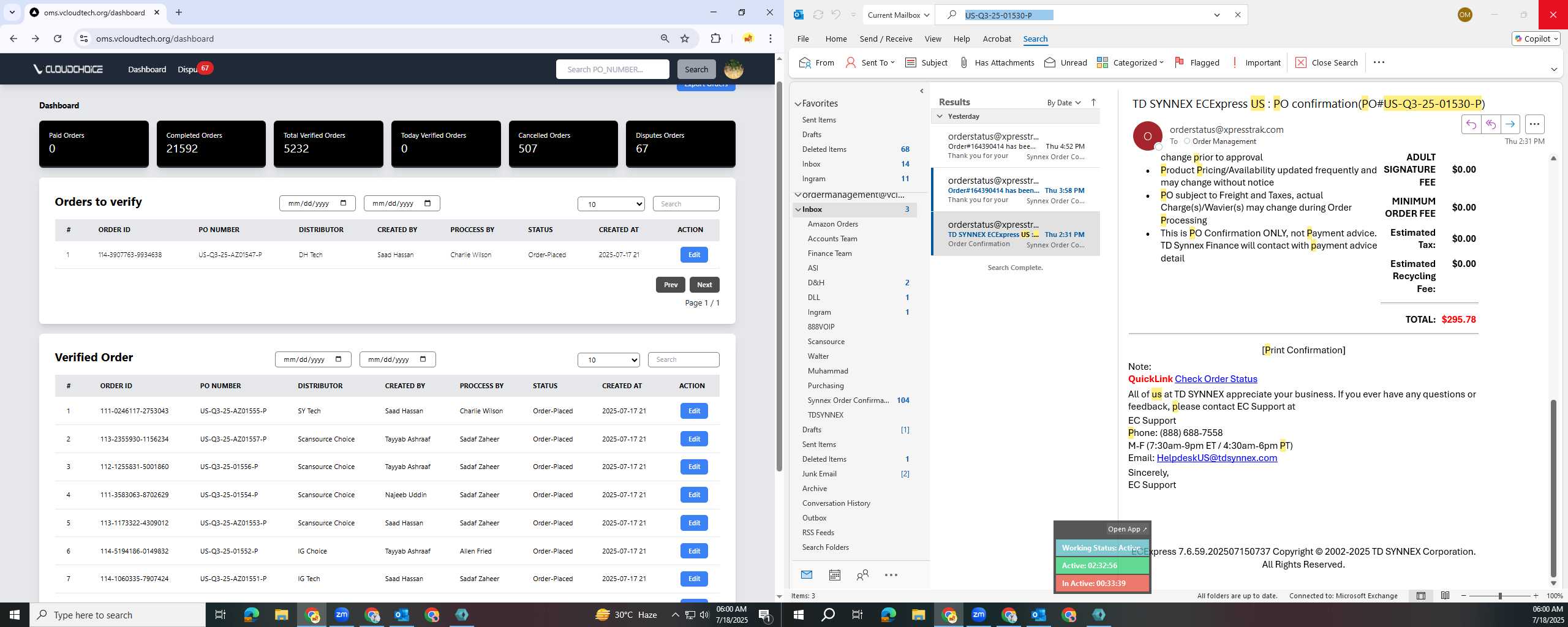Click Next in Orders to verify pagination

(x=704, y=285)
